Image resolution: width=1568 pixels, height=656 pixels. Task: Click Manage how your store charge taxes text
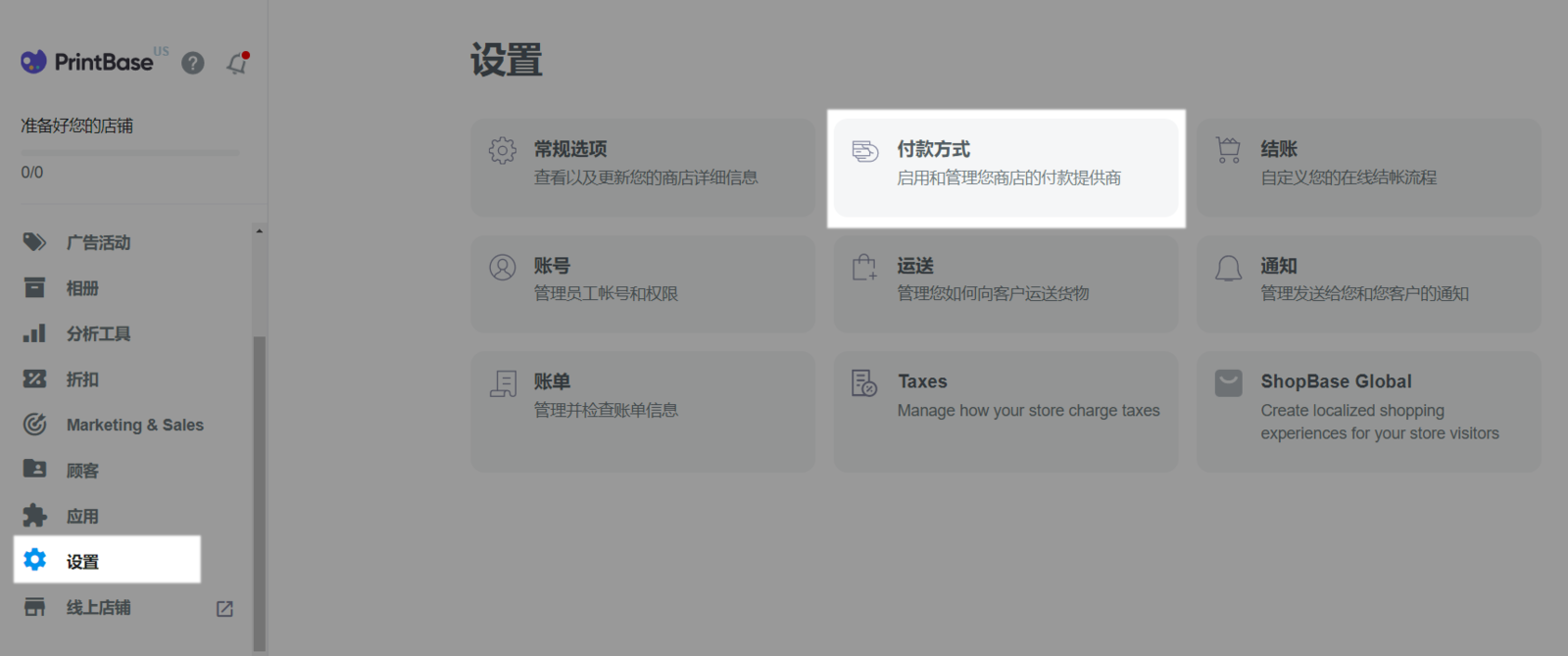pos(1028,411)
